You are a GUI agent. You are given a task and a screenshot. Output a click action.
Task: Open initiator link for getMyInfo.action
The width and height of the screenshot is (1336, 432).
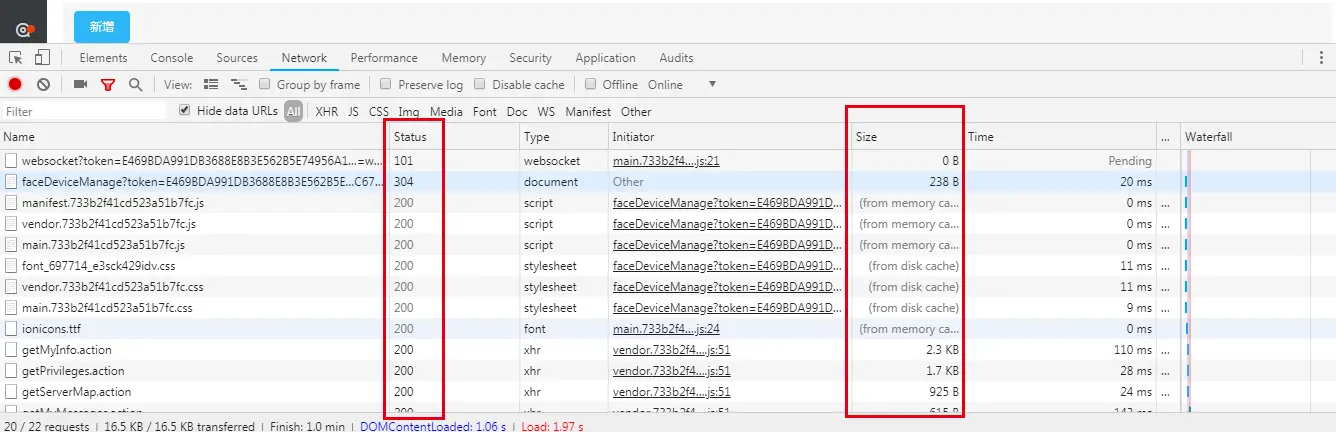tap(671, 350)
